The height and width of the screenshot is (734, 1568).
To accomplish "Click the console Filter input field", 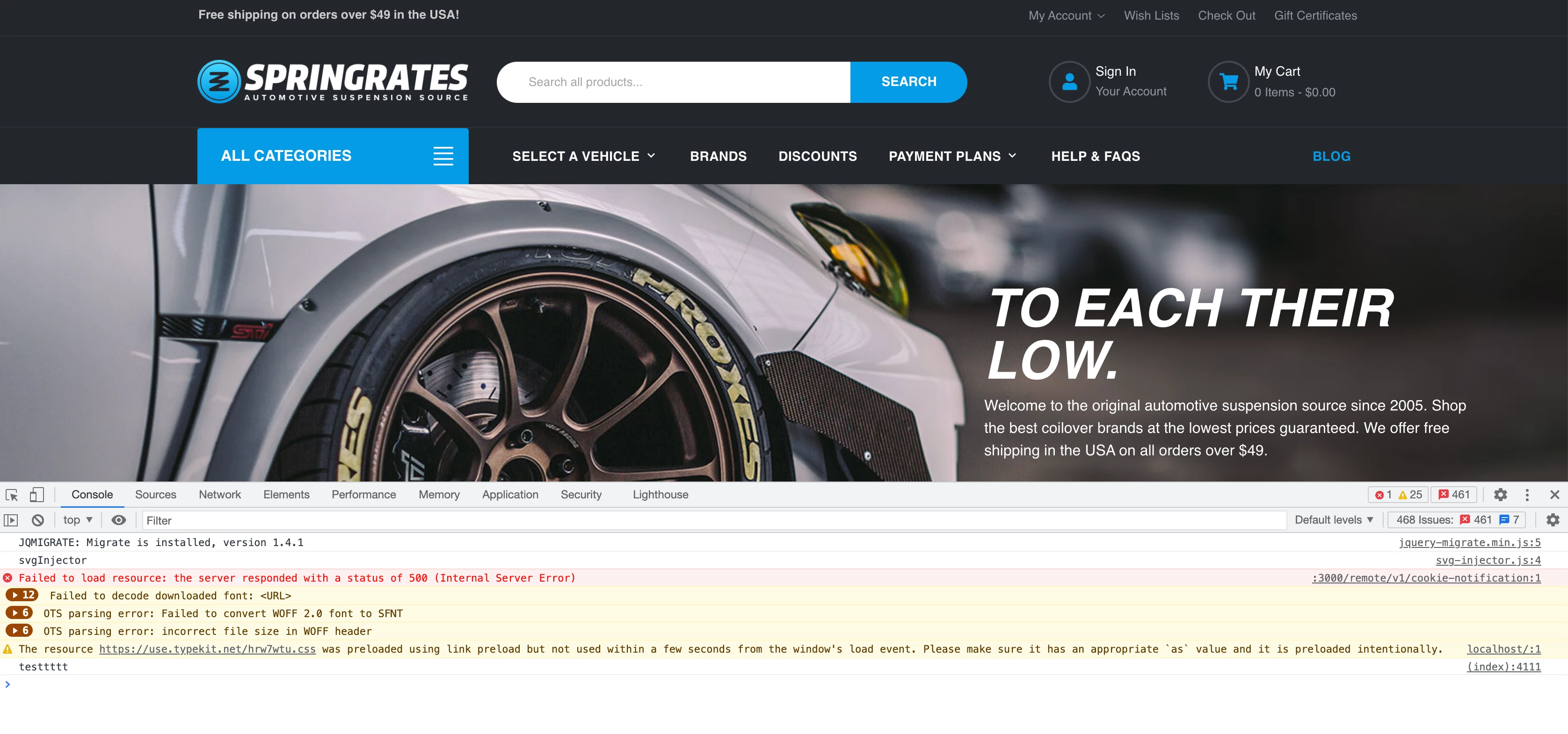I will [712, 520].
